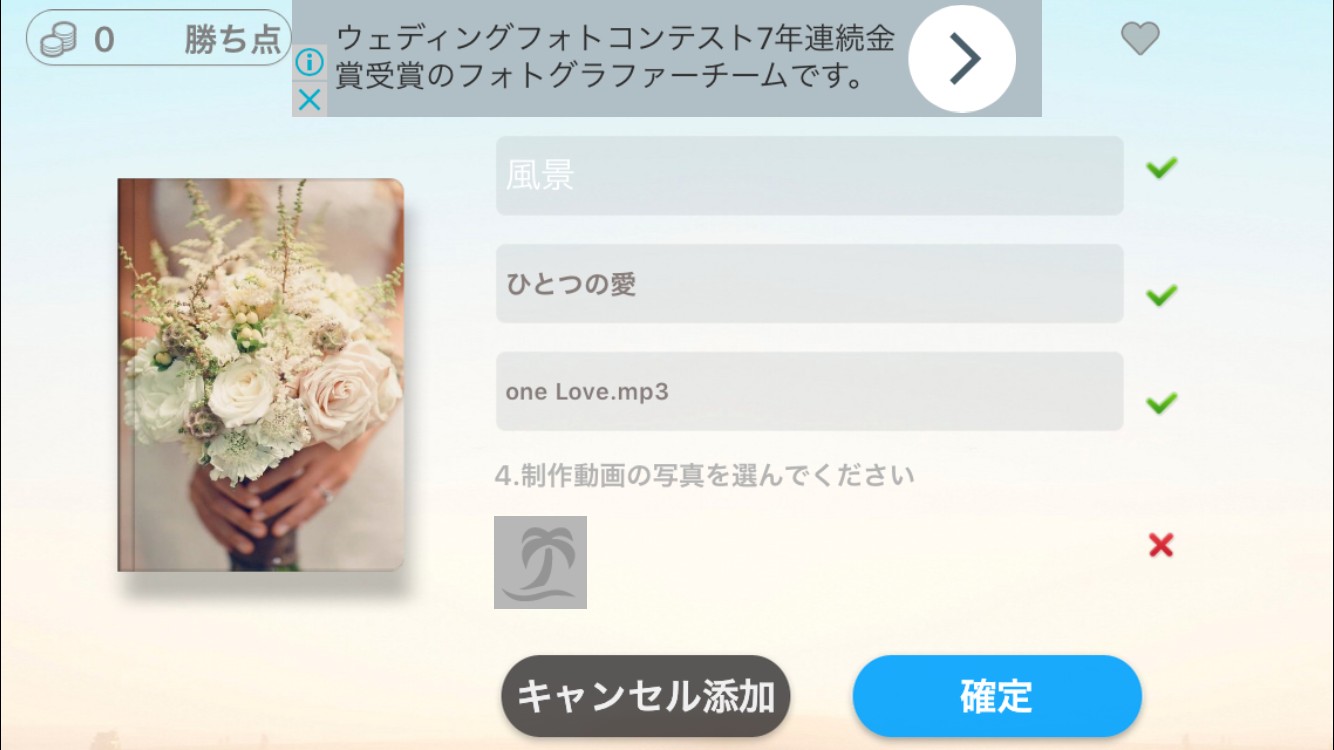Viewport: 1334px width, 750px height.
Task: Tap the wedding bouquet album cover
Action: point(261,375)
